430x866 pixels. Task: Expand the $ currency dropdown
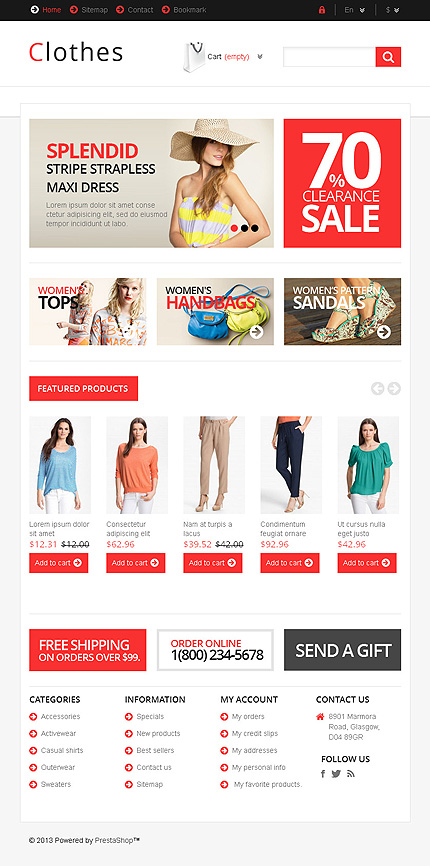[x=392, y=10]
